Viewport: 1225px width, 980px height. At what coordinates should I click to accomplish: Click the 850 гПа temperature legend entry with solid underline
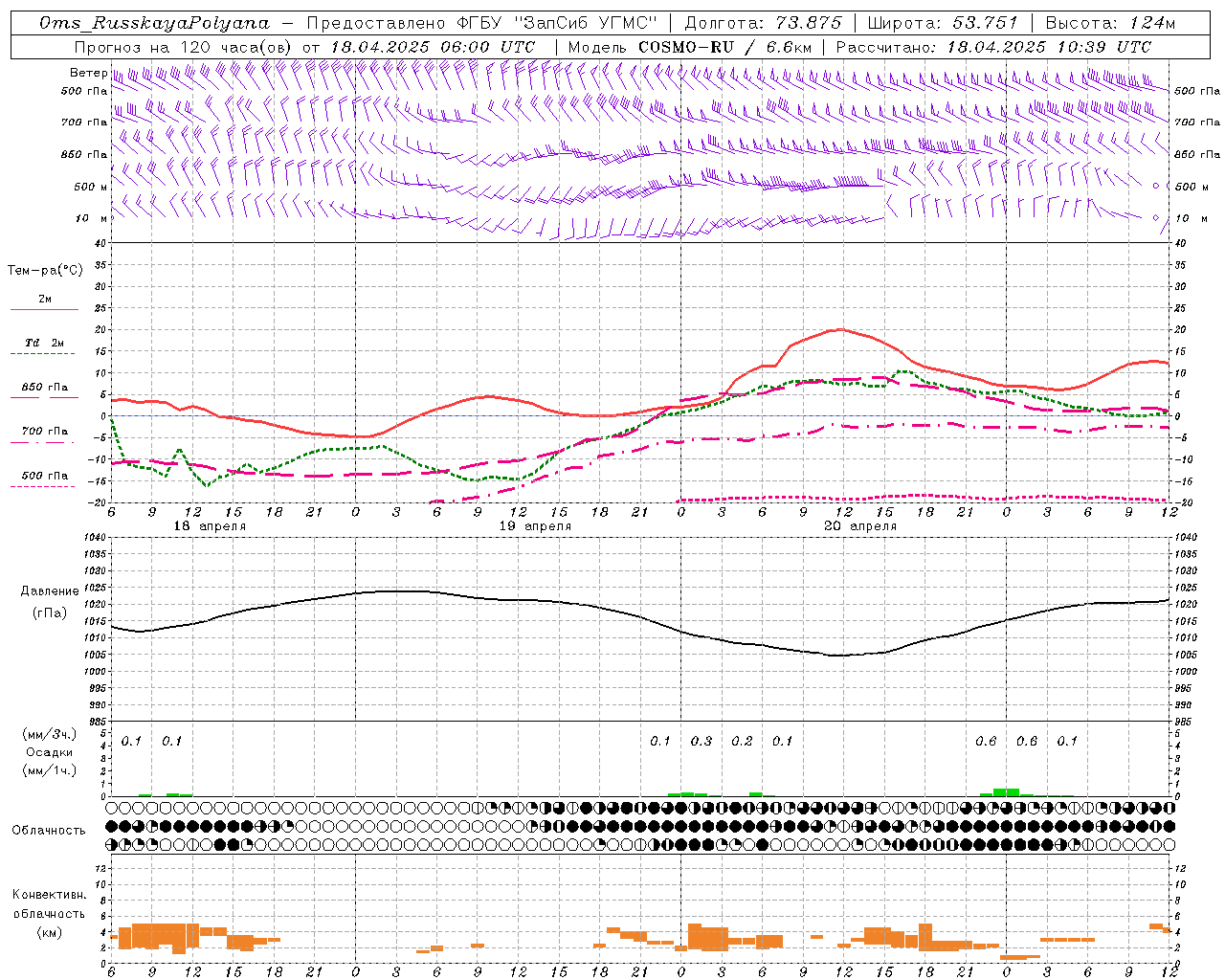point(45,388)
